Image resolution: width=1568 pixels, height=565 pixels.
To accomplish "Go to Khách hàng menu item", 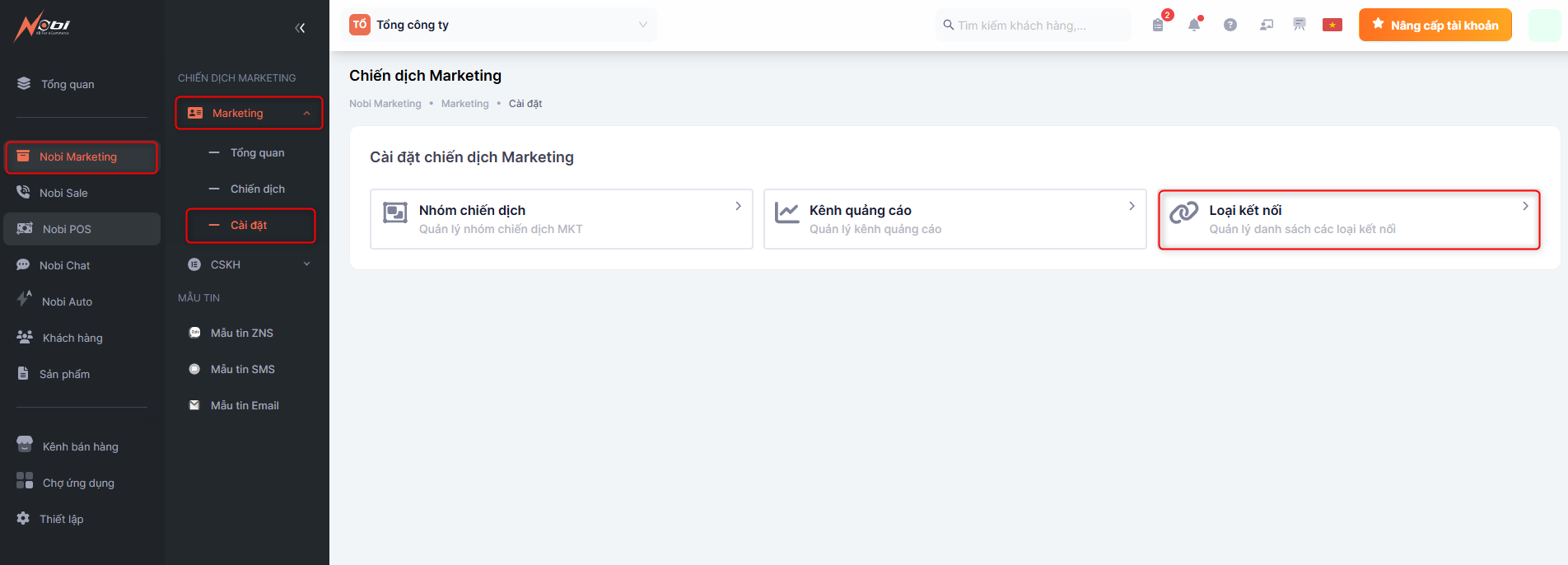I will (72, 338).
